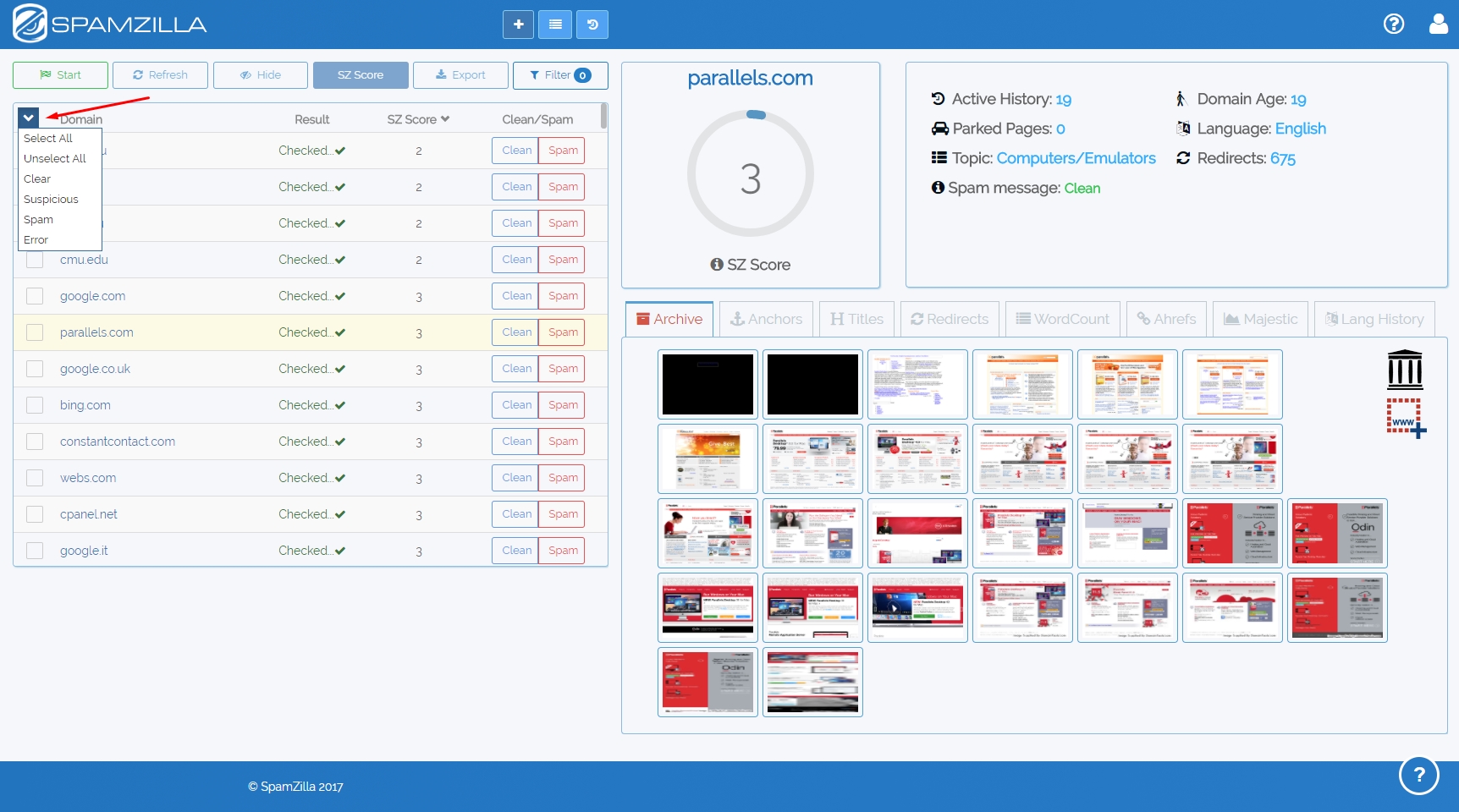Click the www add screenshot icon
Image resolution: width=1459 pixels, height=812 pixels.
tap(1406, 418)
